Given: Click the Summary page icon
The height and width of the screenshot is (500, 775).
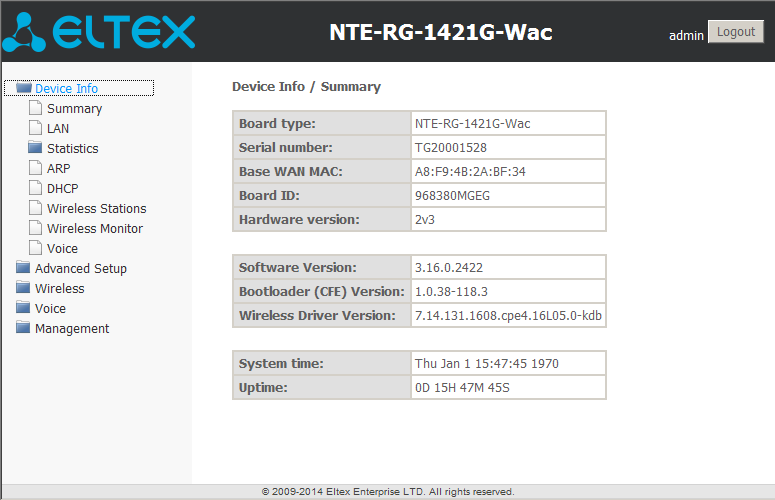Looking at the screenshot, I should pyautogui.click(x=35, y=108).
